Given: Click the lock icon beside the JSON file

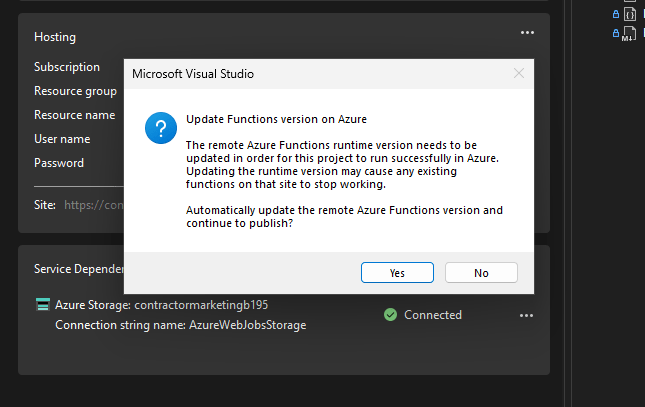Looking at the screenshot, I should click(x=615, y=14).
